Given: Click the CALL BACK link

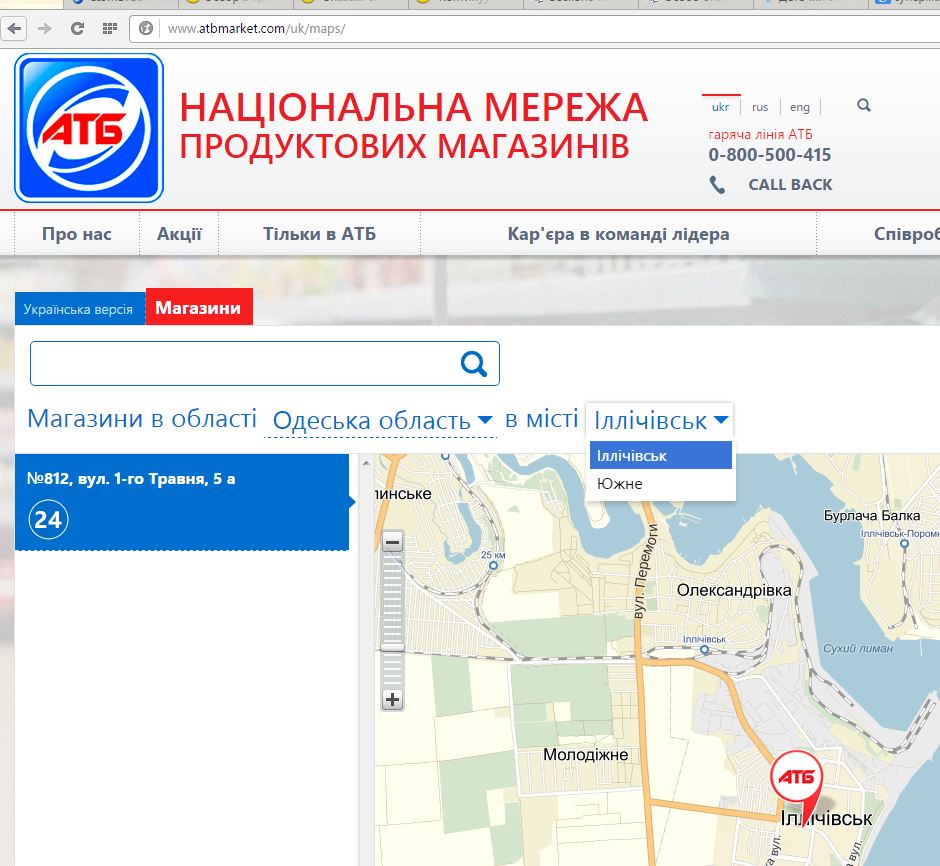Looking at the screenshot, I should click(x=790, y=185).
